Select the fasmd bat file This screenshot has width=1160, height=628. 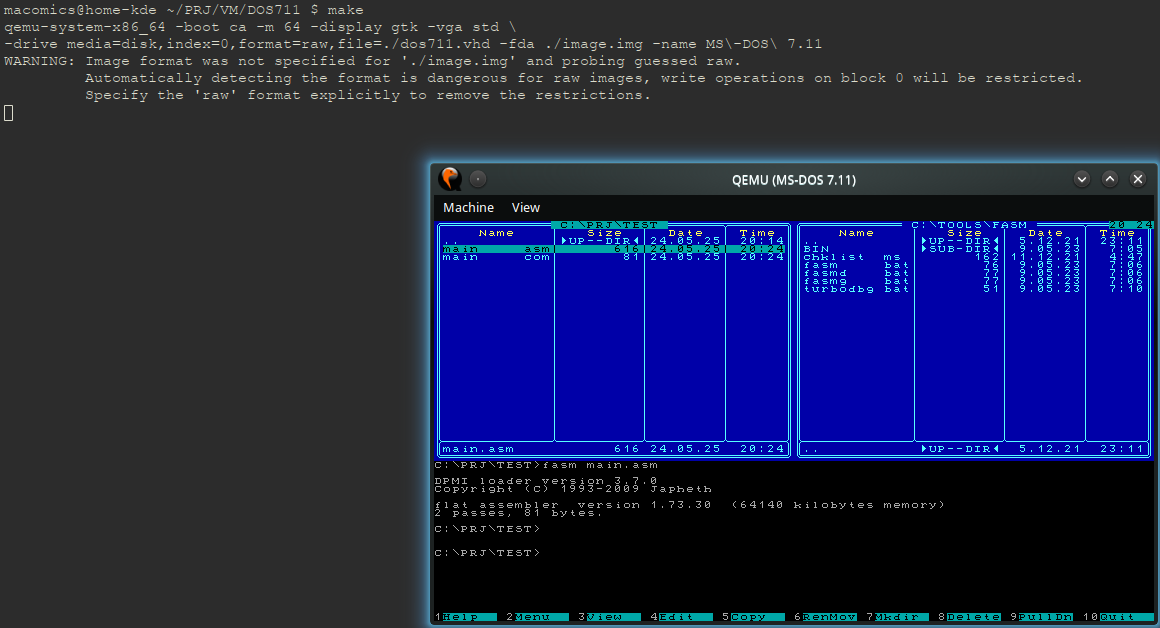point(974,273)
